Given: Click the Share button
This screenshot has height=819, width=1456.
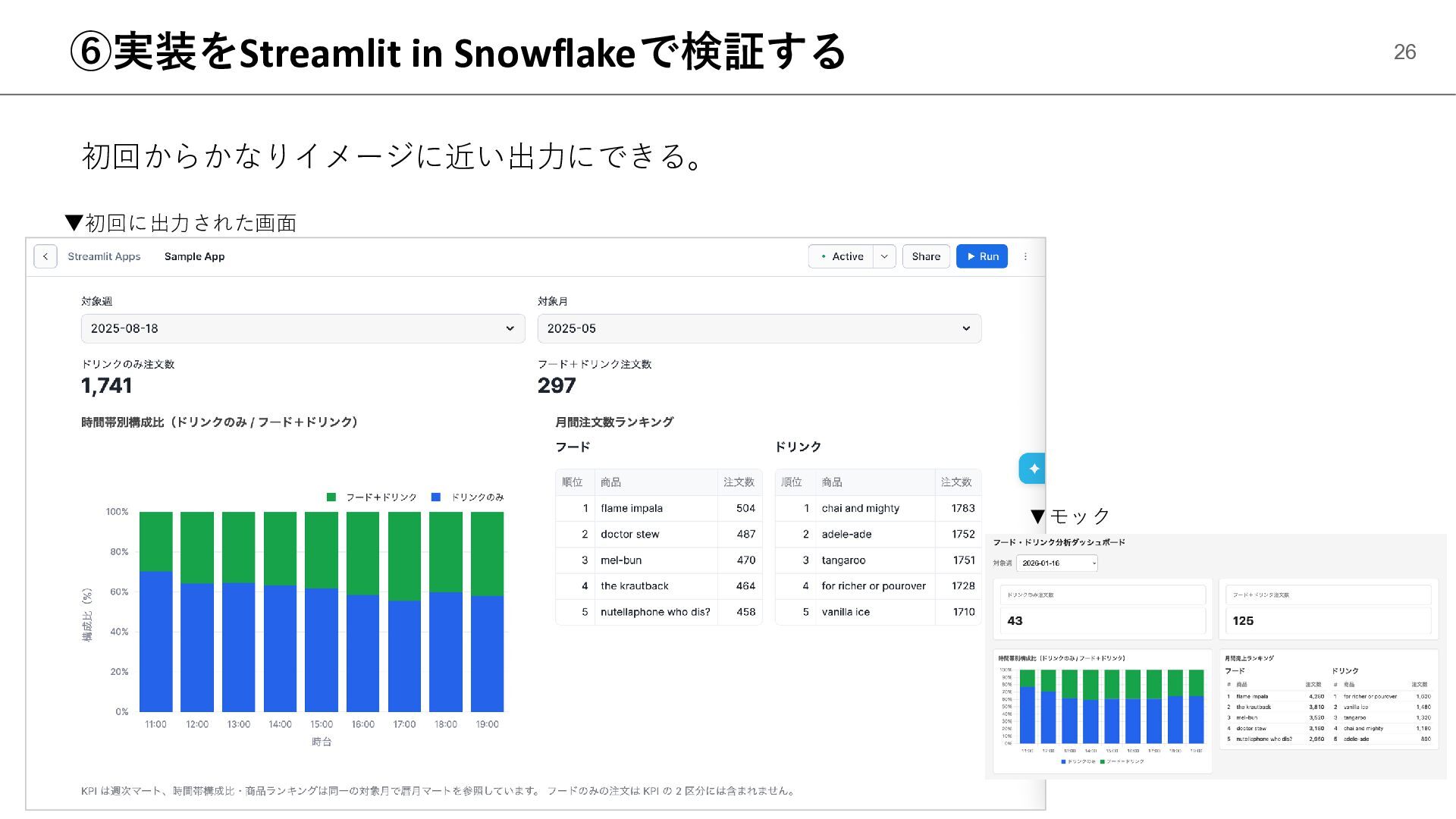Looking at the screenshot, I should (x=925, y=256).
